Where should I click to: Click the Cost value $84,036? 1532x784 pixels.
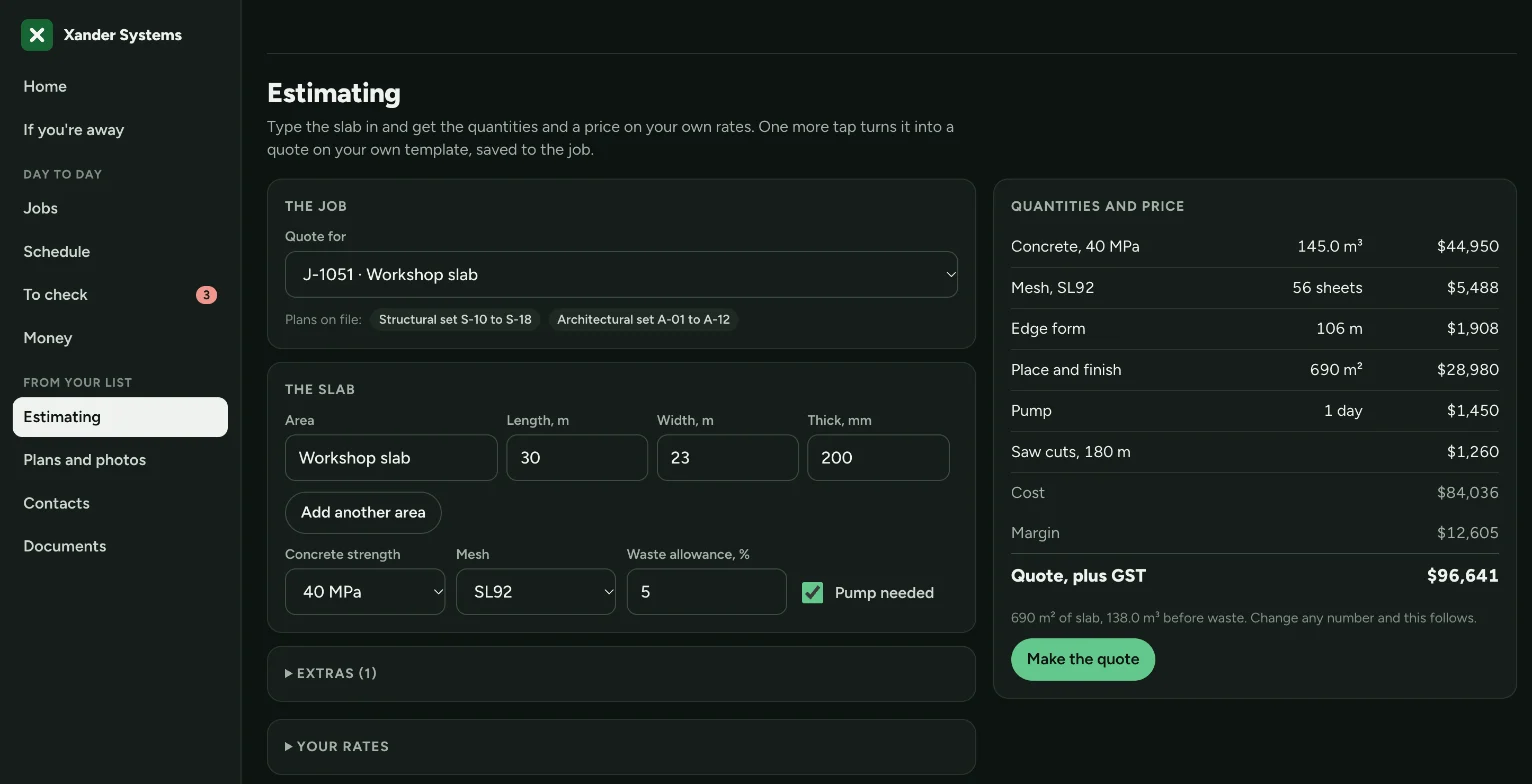click(1468, 493)
